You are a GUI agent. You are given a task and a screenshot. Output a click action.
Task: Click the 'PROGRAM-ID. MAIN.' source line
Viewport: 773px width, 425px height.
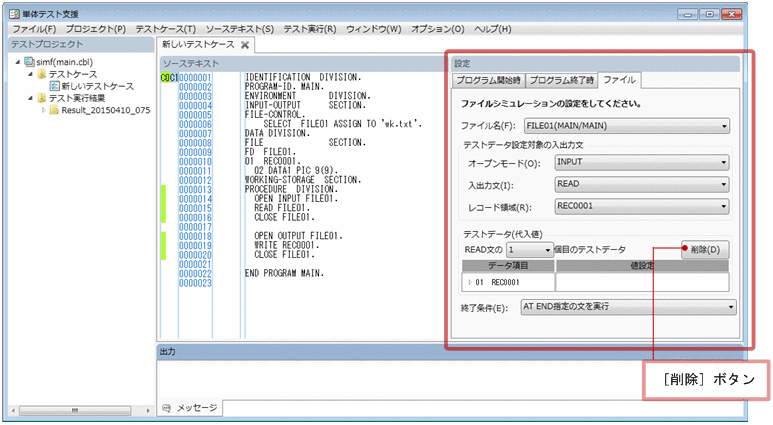pyautogui.click(x=284, y=87)
